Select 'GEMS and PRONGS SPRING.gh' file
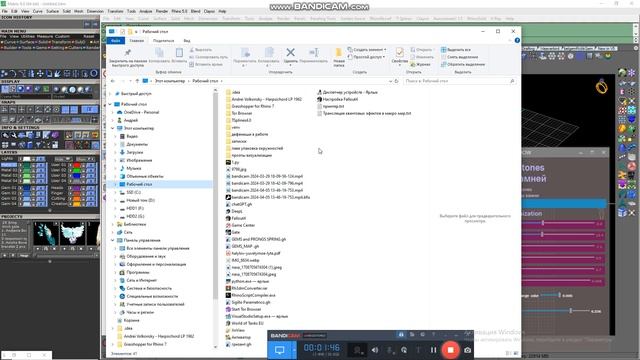This screenshot has width=640, height=360. (x=256, y=239)
